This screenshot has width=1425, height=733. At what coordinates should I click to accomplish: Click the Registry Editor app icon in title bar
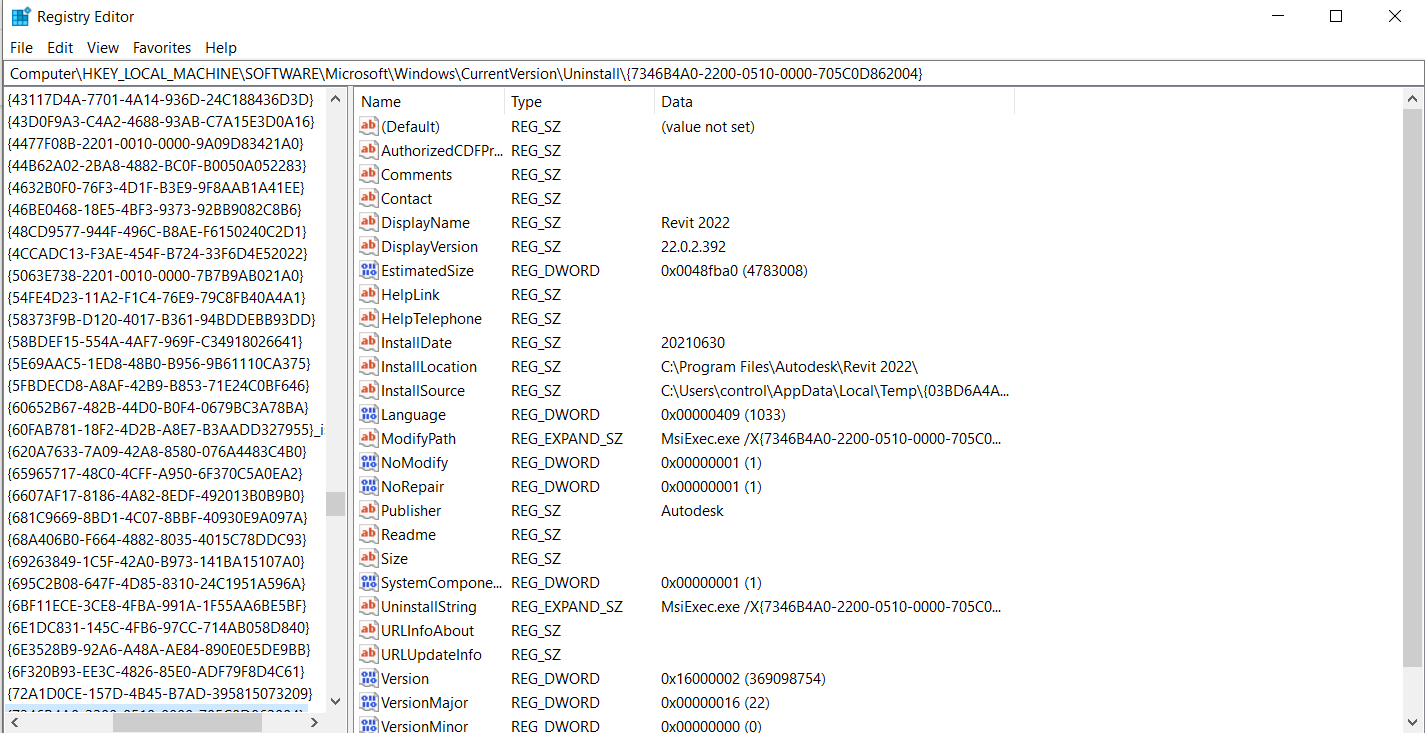pyautogui.click(x=20, y=16)
